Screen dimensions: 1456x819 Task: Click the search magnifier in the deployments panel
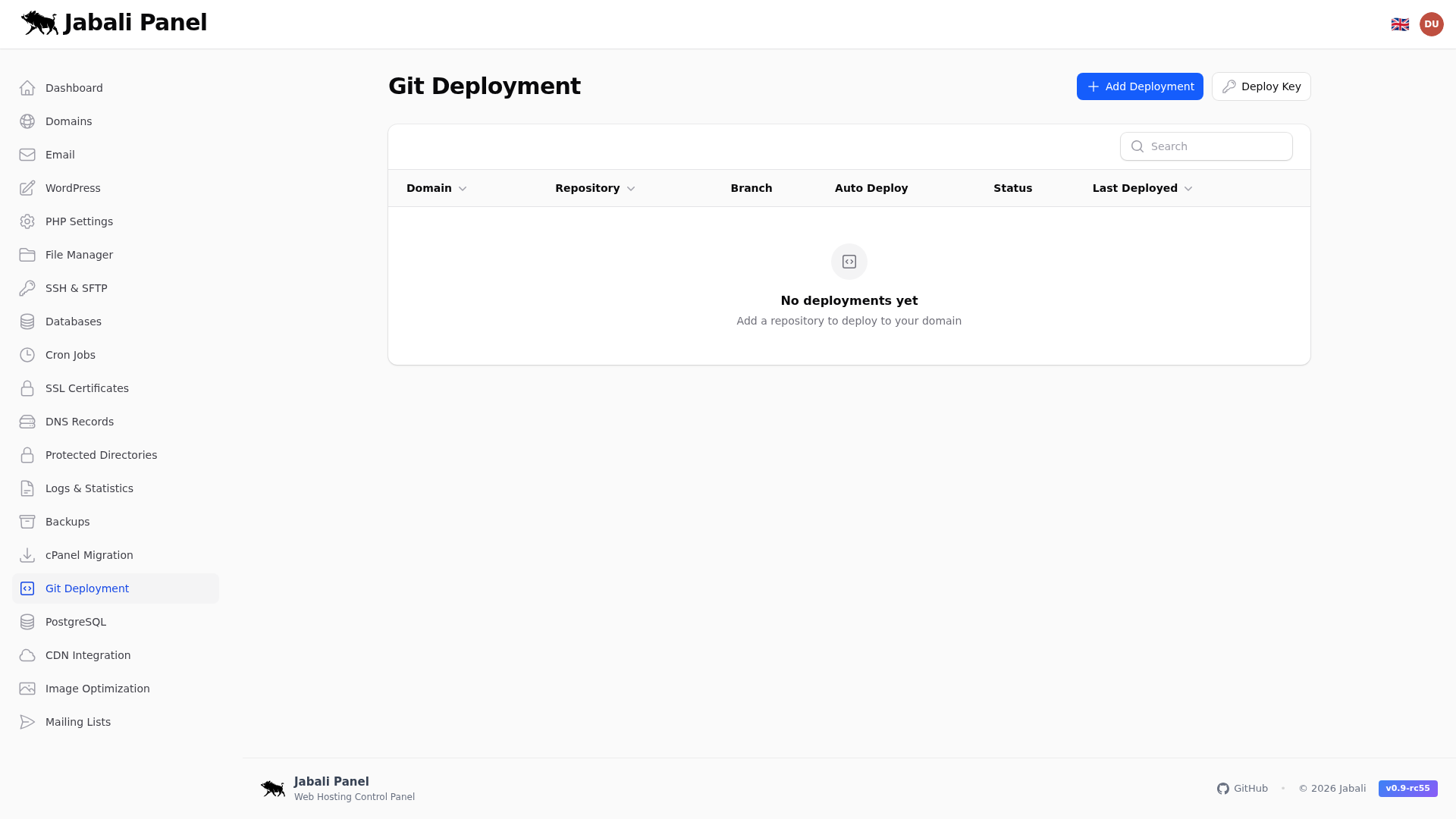[x=1137, y=146]
